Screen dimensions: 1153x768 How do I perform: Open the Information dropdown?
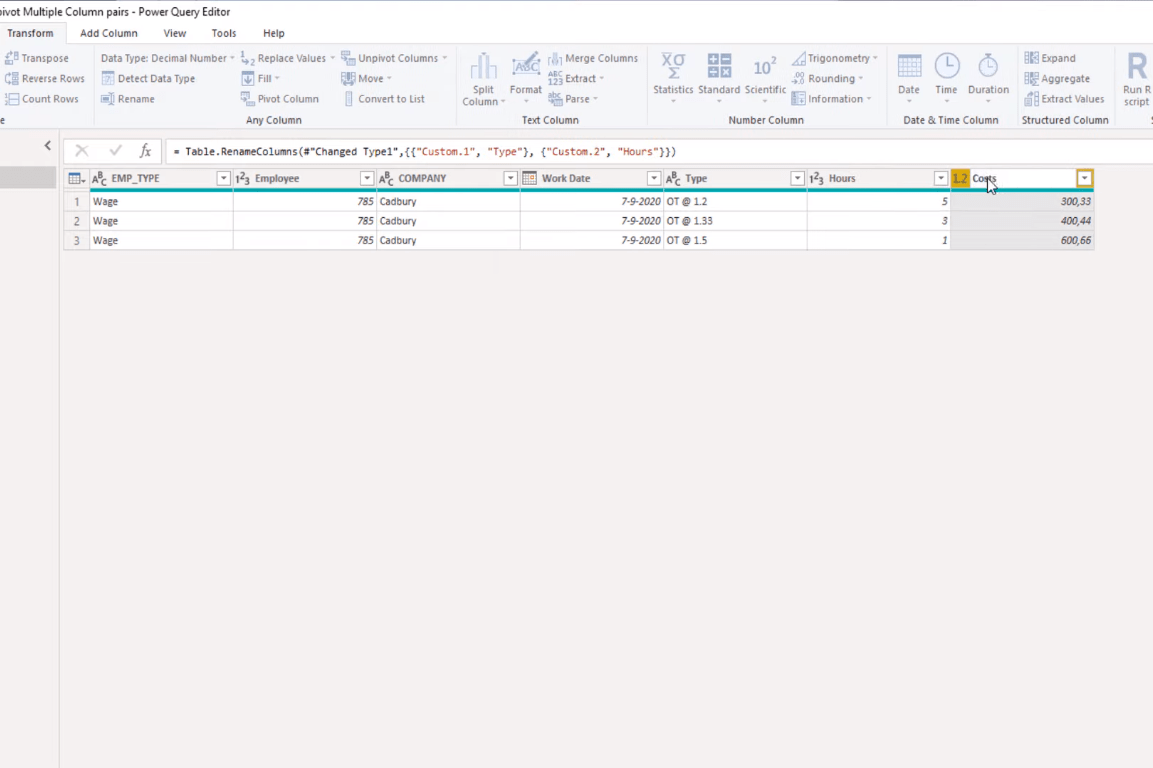[x=832, y=99]
